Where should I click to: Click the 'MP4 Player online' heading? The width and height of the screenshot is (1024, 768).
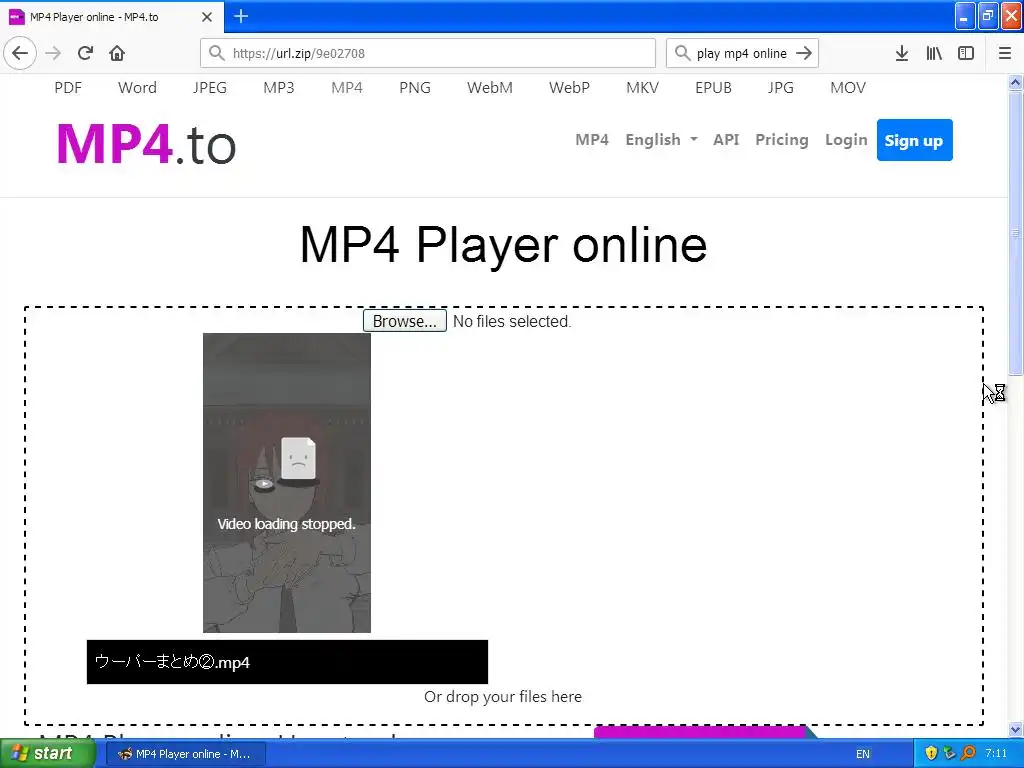pos(504,245)
